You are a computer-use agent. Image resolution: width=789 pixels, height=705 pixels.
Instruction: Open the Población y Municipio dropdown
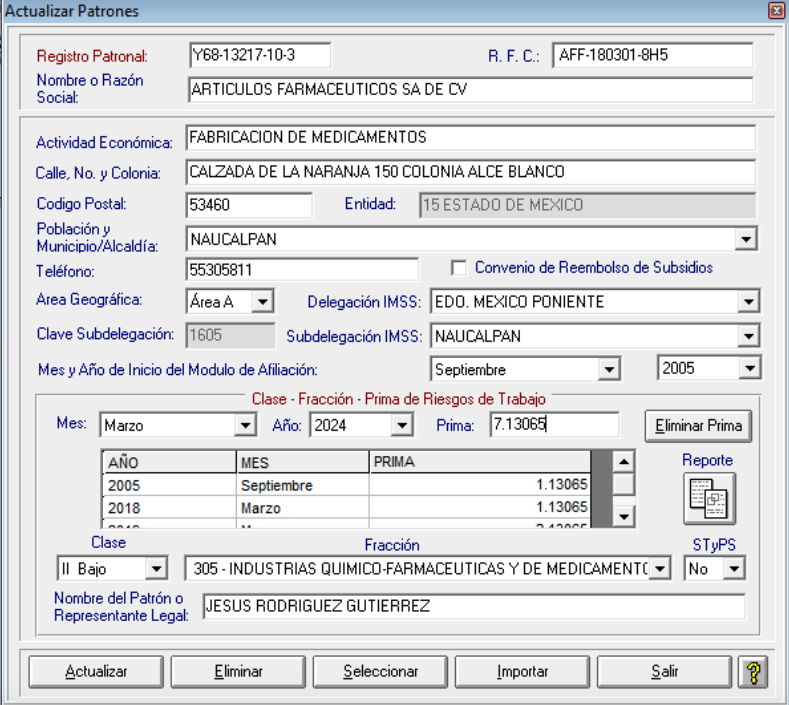(745, 240)
